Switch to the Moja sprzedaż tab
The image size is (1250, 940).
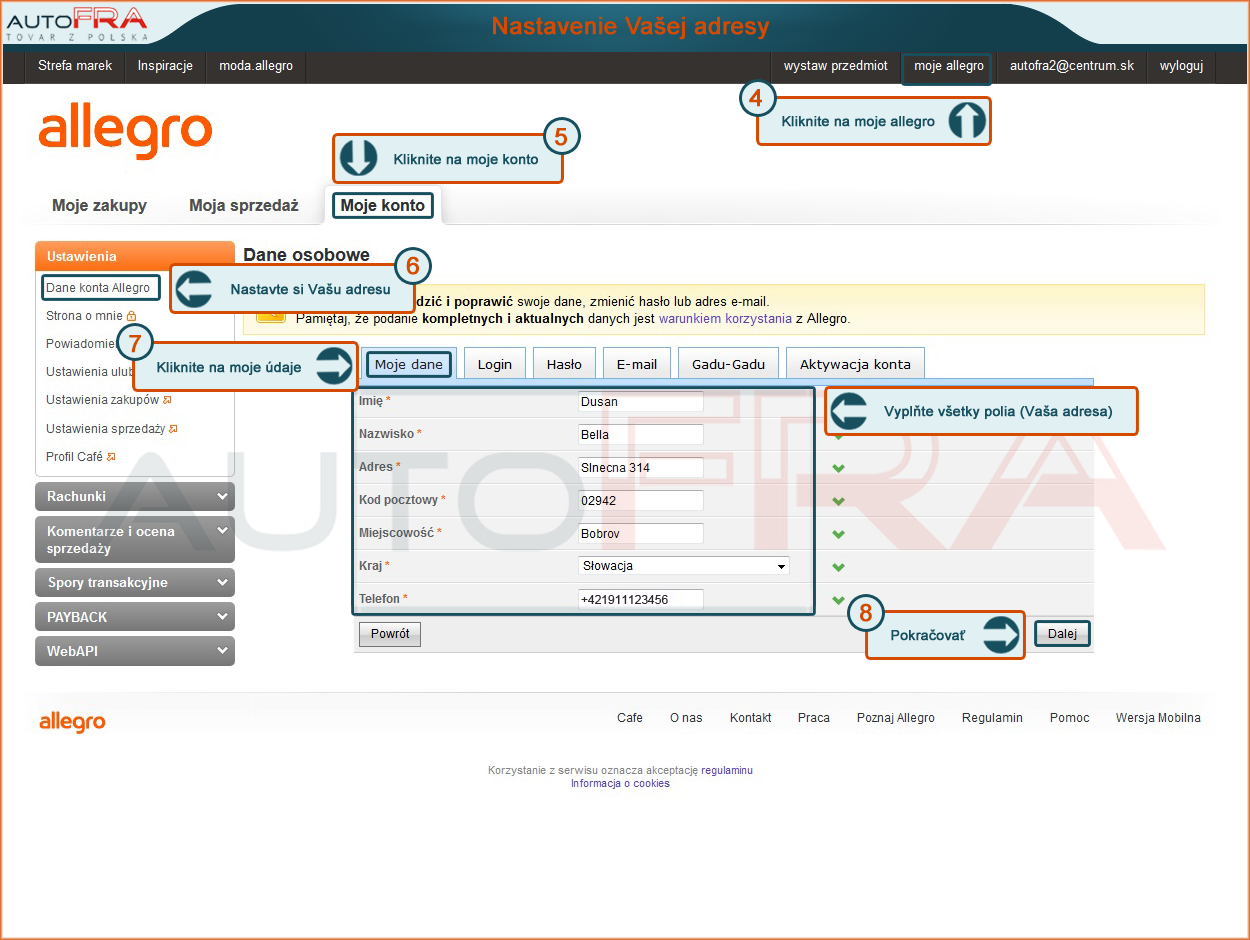(x=244, y=206)
